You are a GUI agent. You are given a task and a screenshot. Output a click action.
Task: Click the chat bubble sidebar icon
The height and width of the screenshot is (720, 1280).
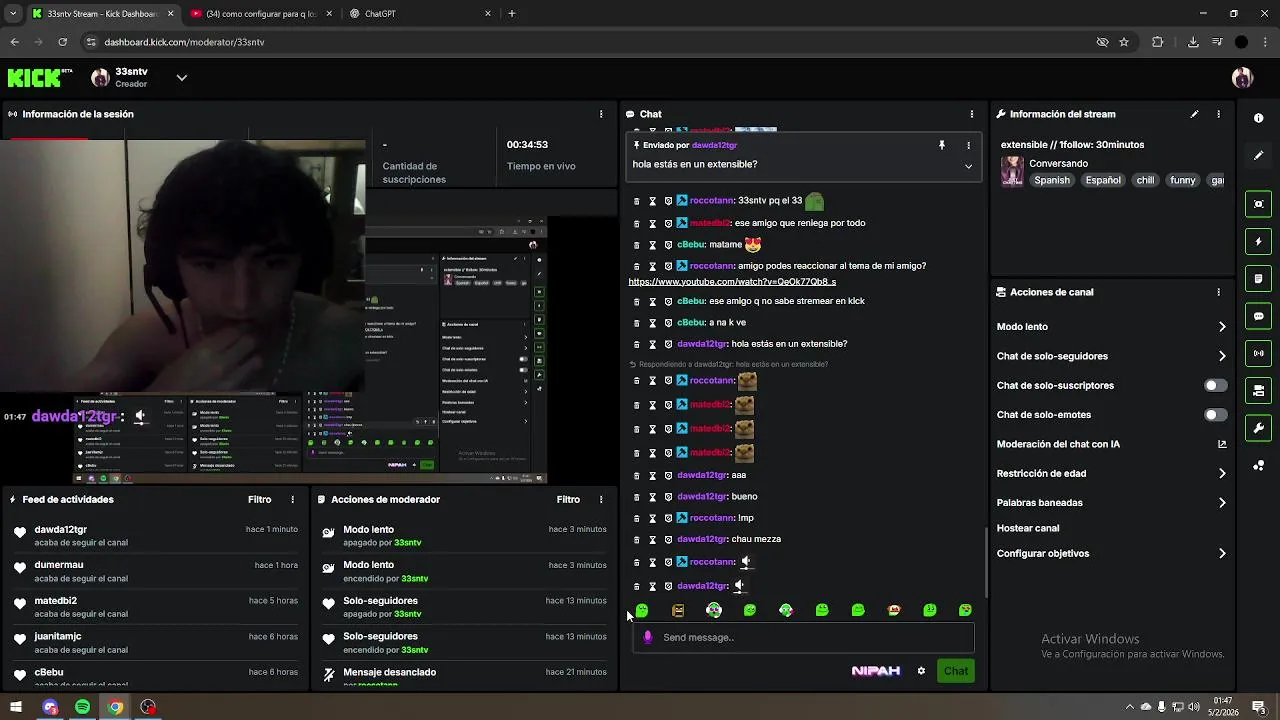(x=1258, y=316)
